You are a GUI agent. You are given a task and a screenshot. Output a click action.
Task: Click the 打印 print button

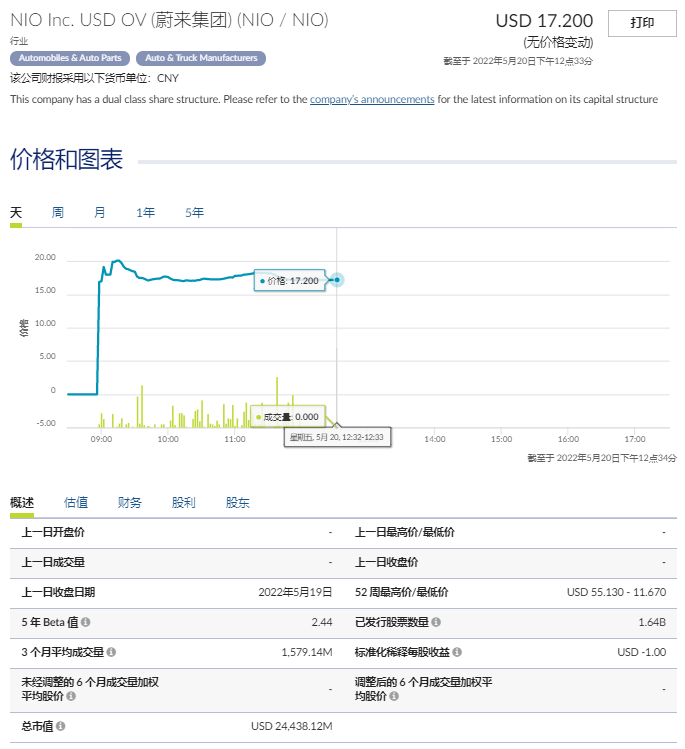[x=642, y=23]
